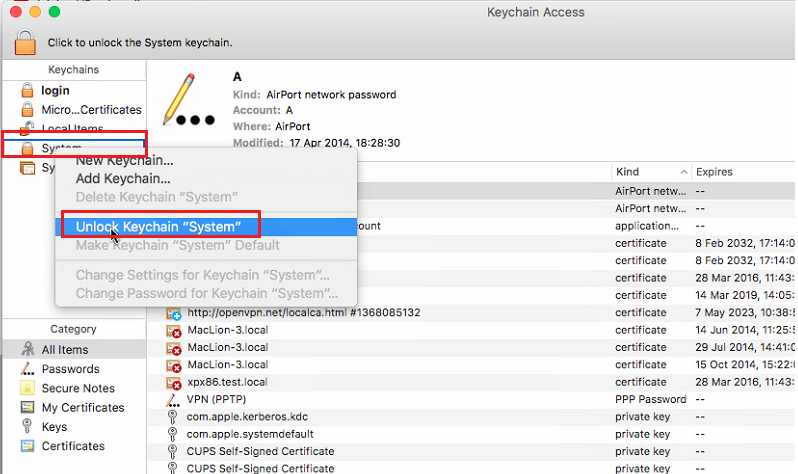This screenshot has height=474, width=798.
Task: Click the Passwords pencil icon
Action: click(x=27, y=369)
